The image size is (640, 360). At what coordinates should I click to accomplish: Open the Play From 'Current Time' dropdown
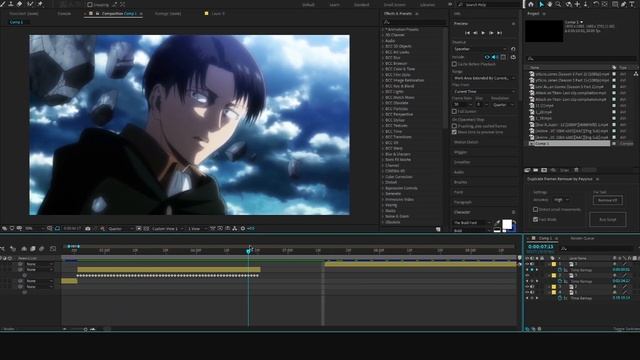tap(484, 91)
